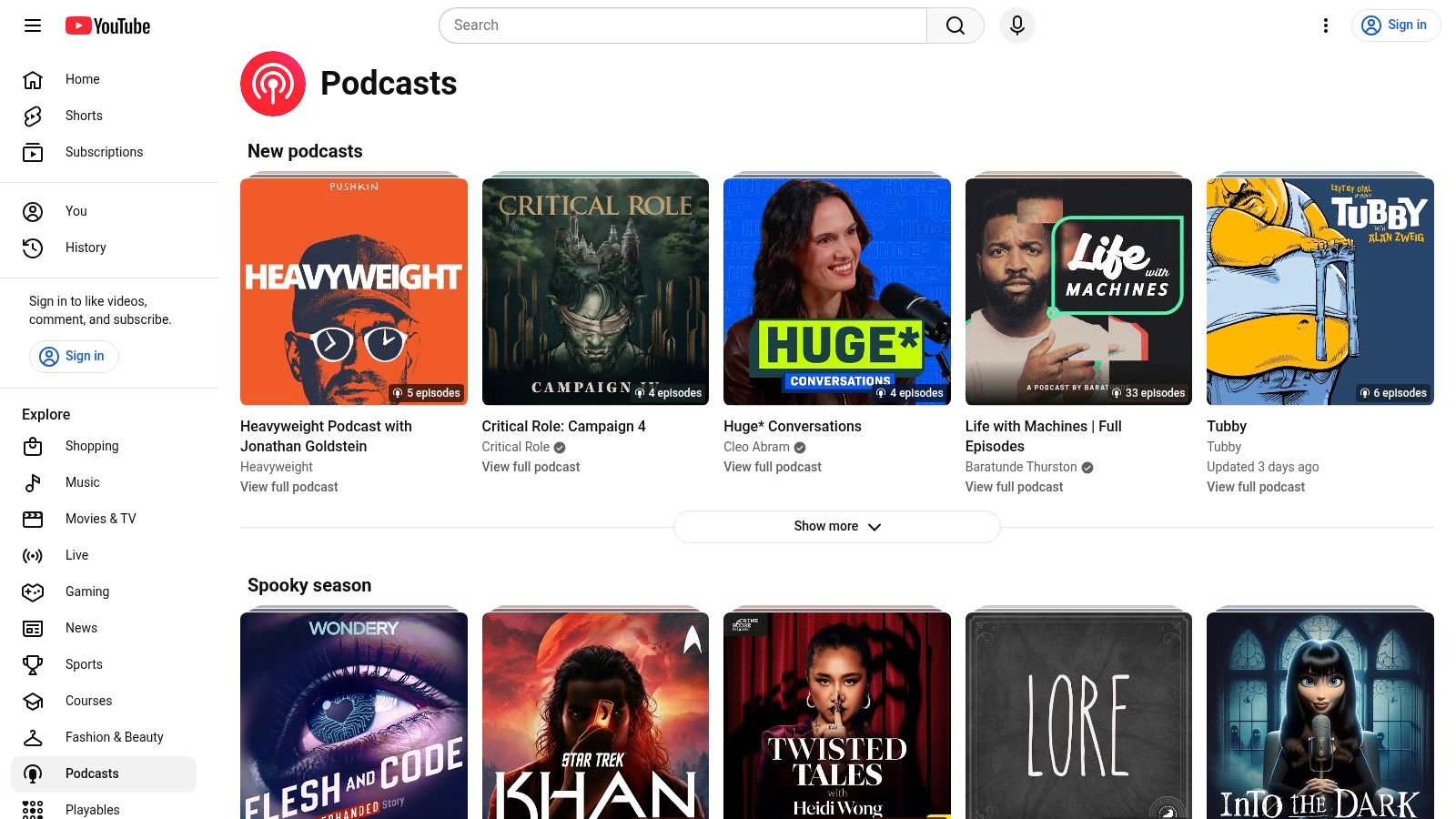Open the Gaming explore icon
Viewport: 1456px width, 819px height.
tap(32, 591)
